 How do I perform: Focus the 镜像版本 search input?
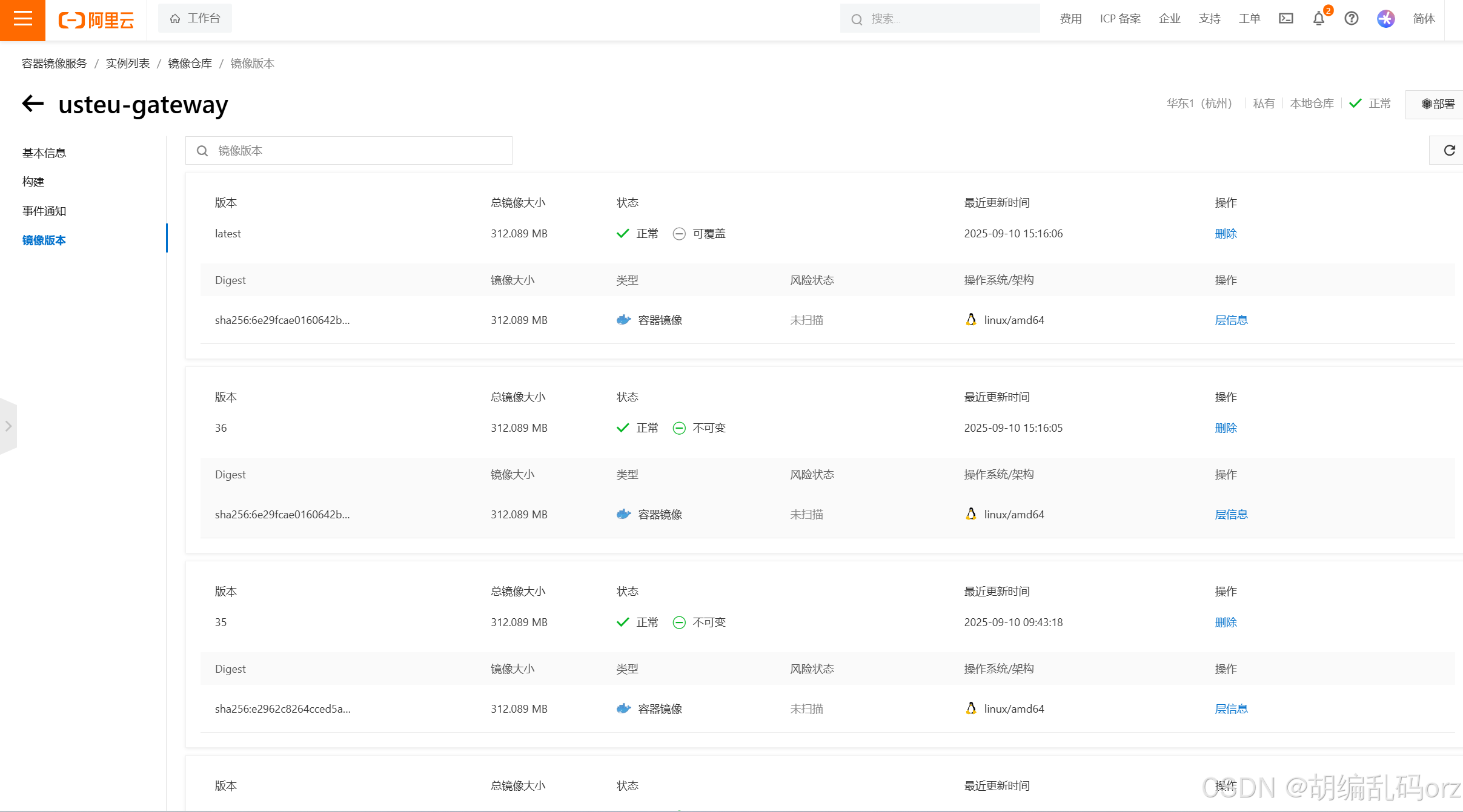click(349, 151)
